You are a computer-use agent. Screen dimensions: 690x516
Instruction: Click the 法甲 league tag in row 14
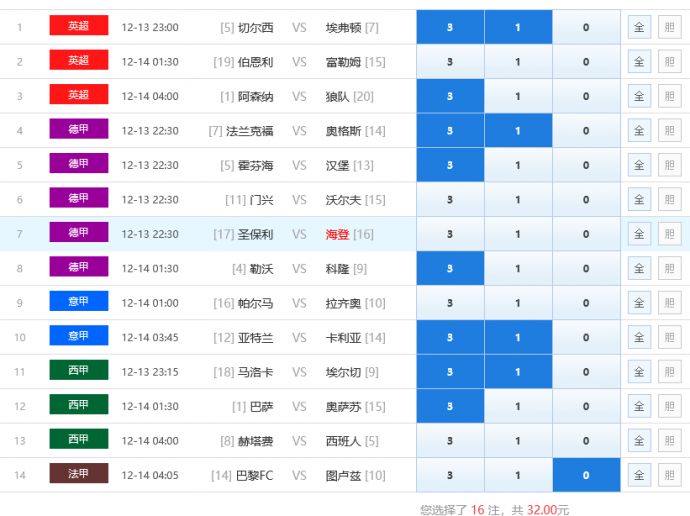click(x=78, y=474)
